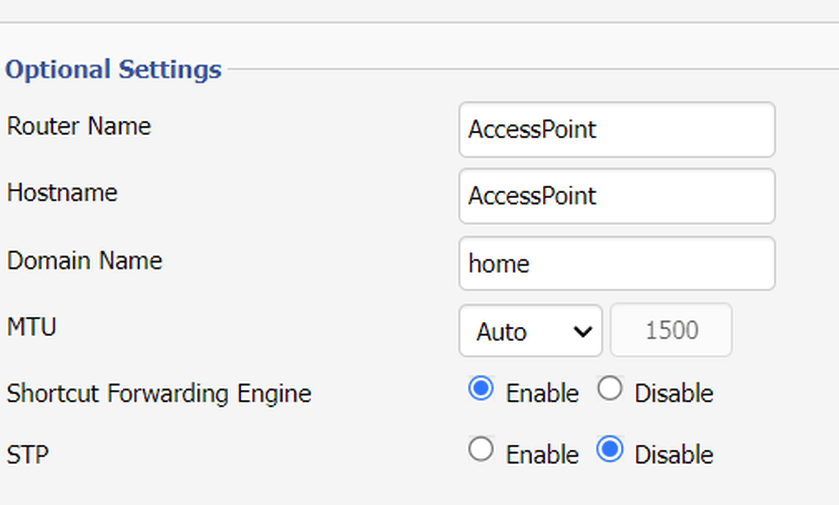This screenshot has height=505, width=839.
Task: Select Disable radio for Shortcut Forwarding Engine
Action: point(609,388)
